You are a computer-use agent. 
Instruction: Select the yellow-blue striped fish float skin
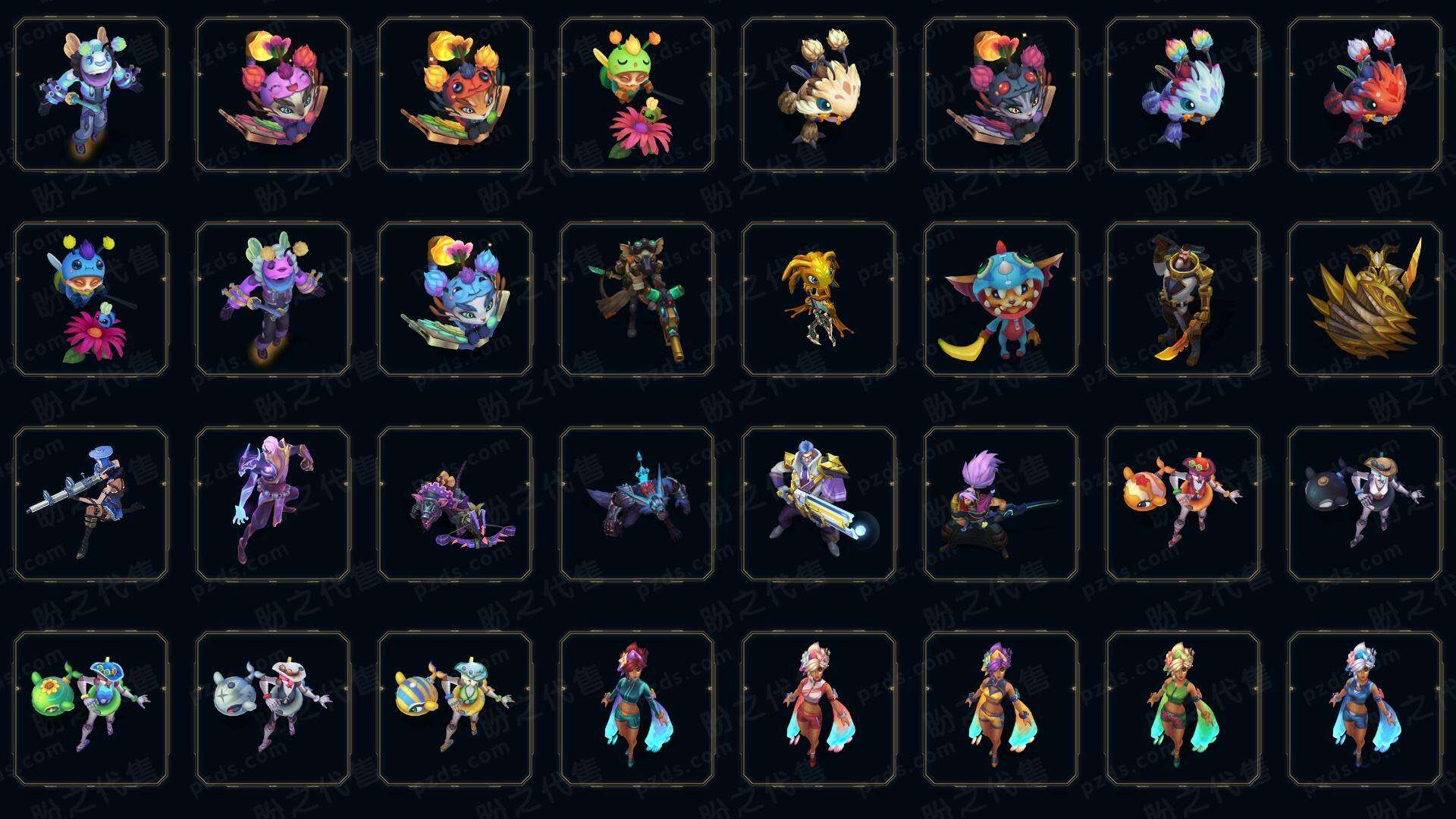pos(455,709)
